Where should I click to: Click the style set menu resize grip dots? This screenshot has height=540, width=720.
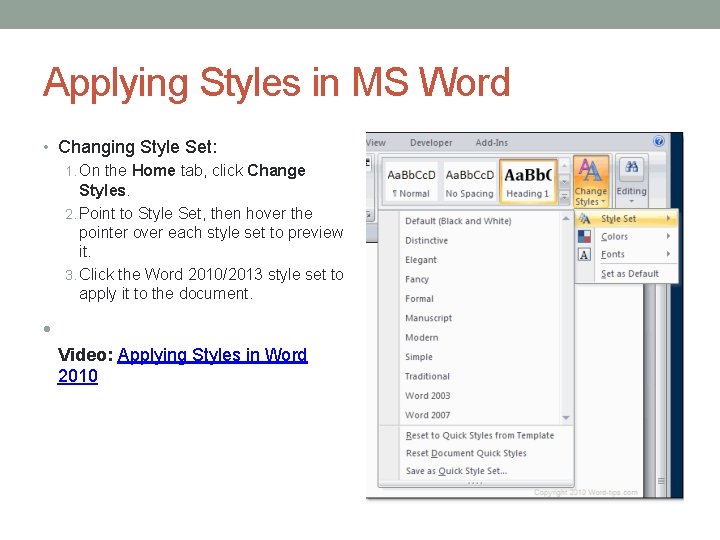pyautogui.click(x=475, y=483)
